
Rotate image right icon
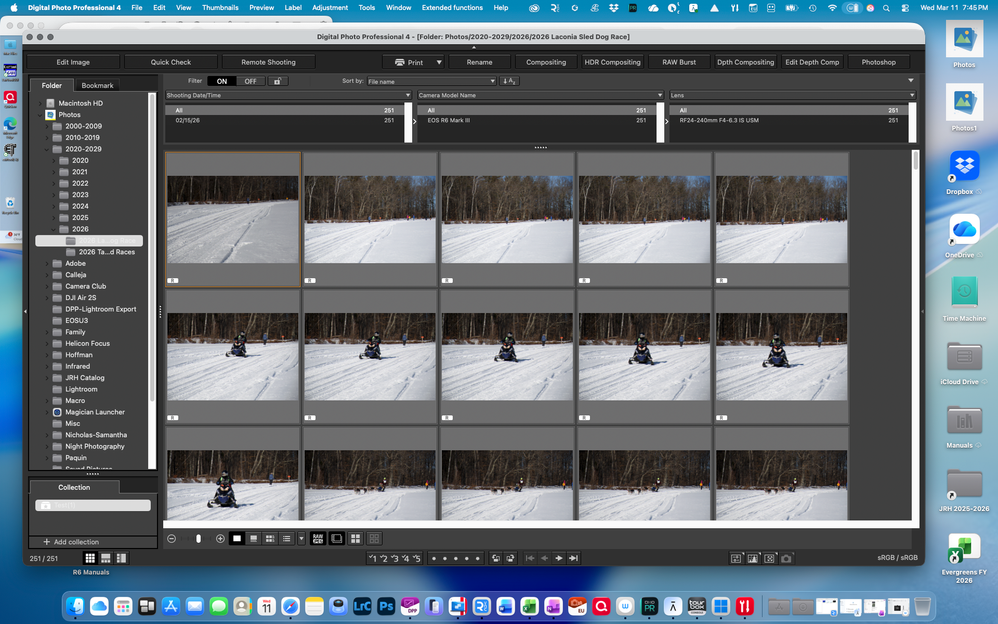click(510, 558)
